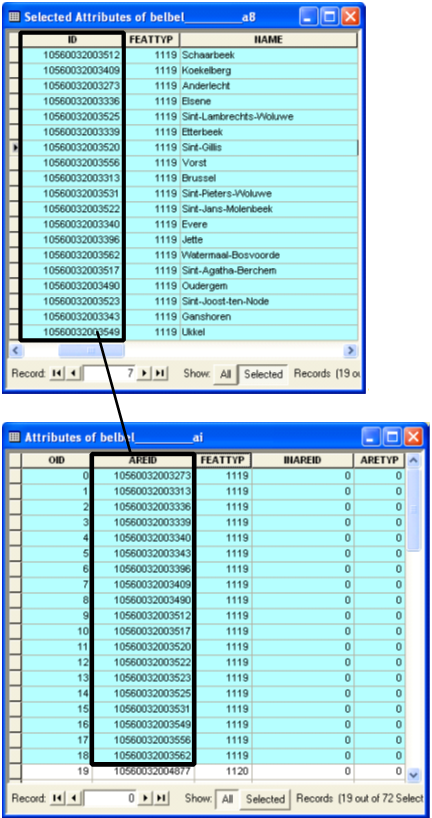
Task: Go to next record in ai table
Action: click(x=145, y=798)
